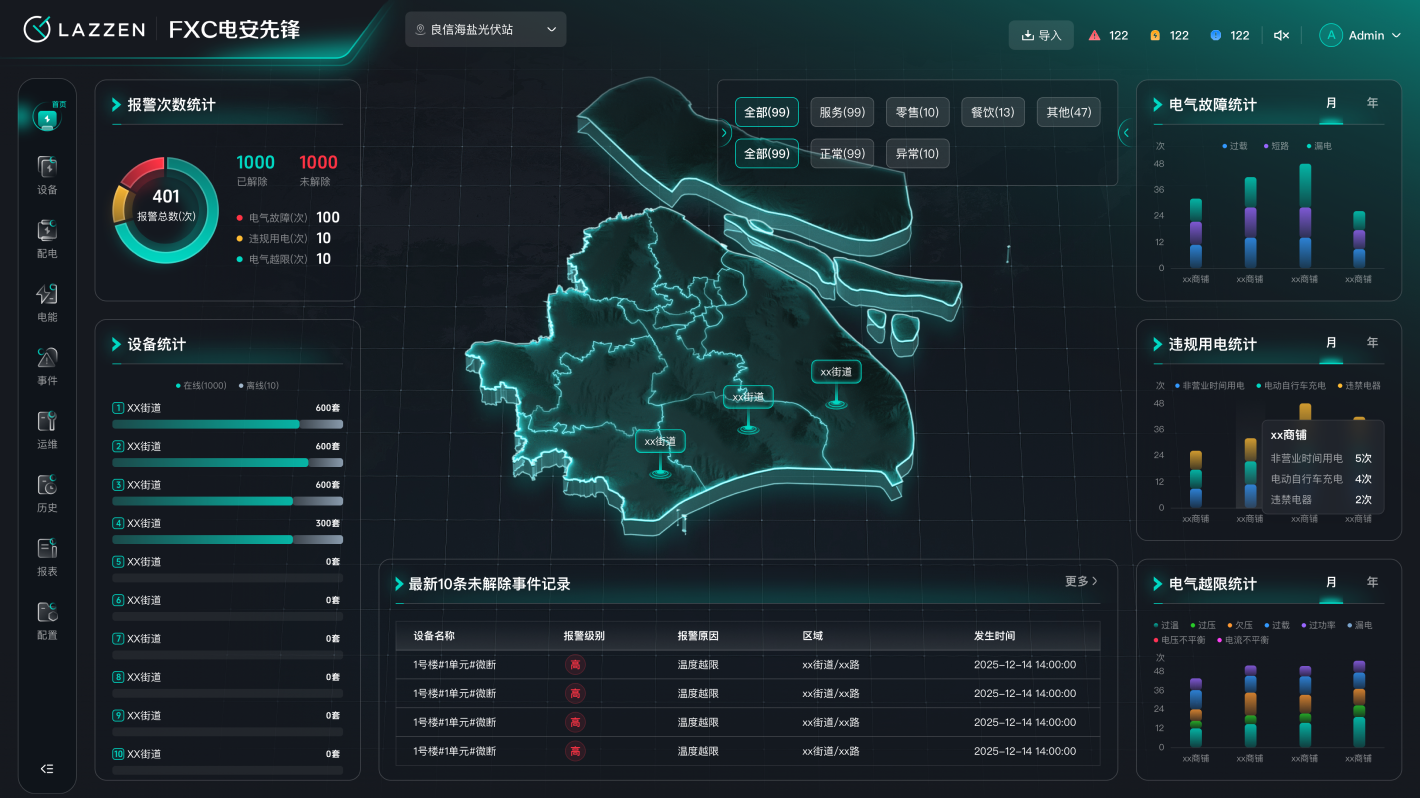This screenshot has width=1420, height=798.
Task: Click the 最新10条未解除事件记录 title arrow icon
Action: [400, 583]
